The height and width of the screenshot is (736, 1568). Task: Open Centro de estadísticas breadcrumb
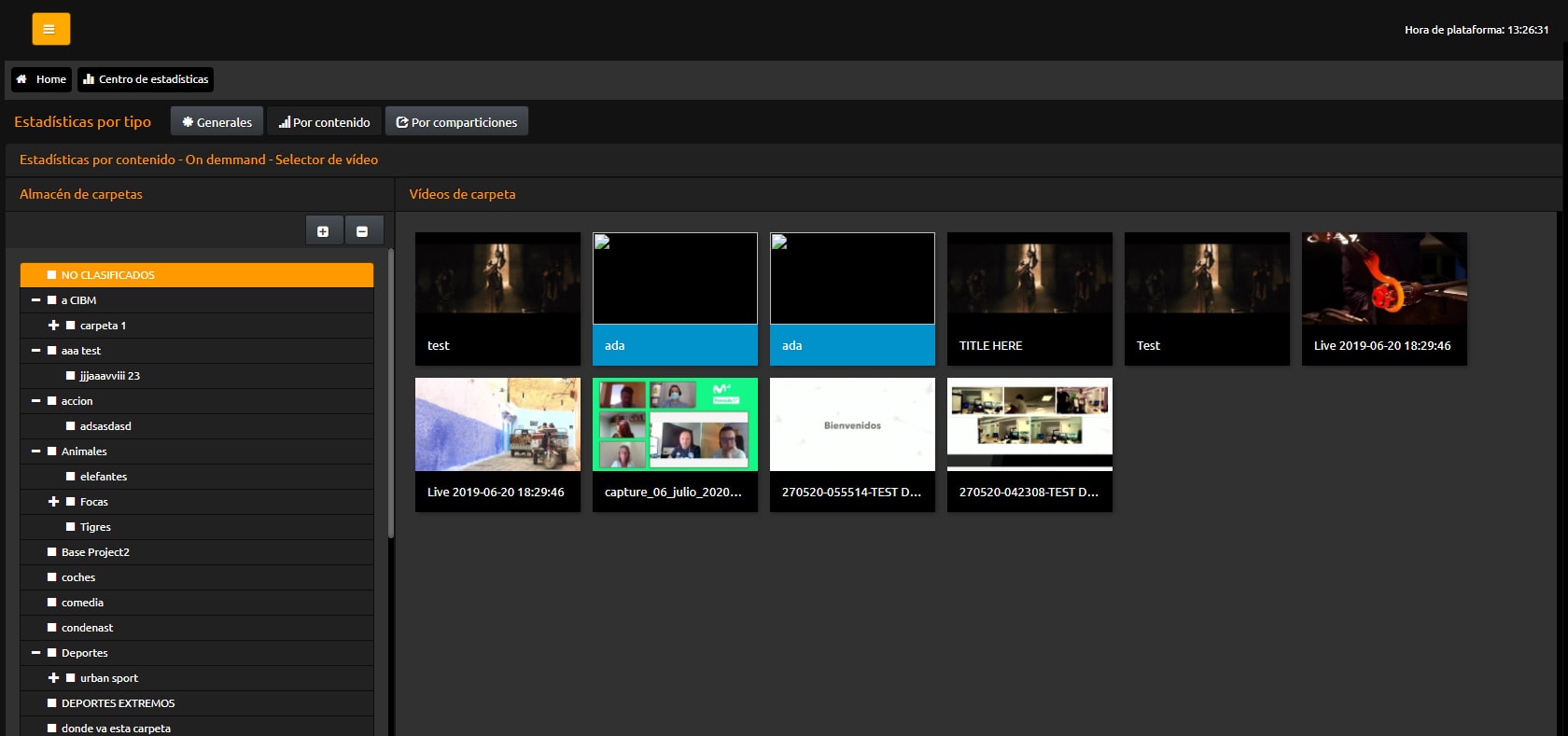pyautogui.click(x=146, y=79)
